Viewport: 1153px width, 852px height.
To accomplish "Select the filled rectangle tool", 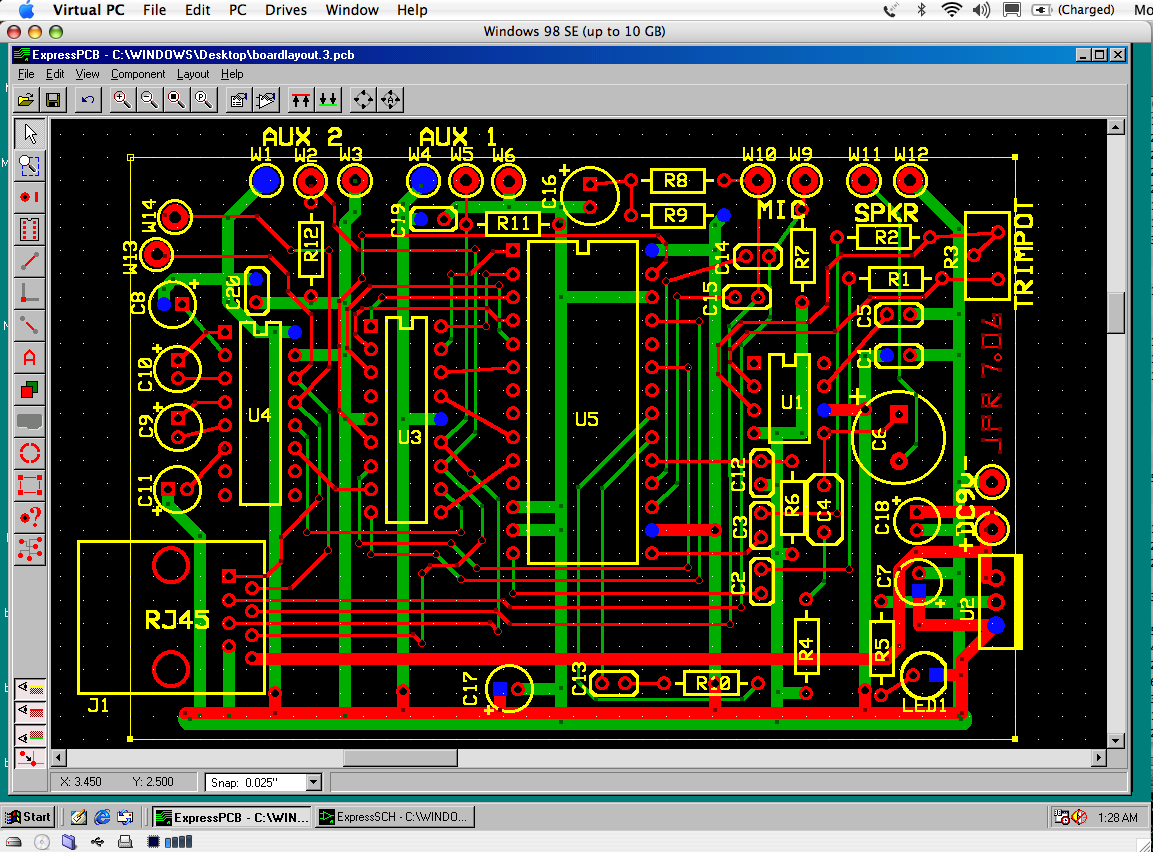I will click(x=29, y=389).
